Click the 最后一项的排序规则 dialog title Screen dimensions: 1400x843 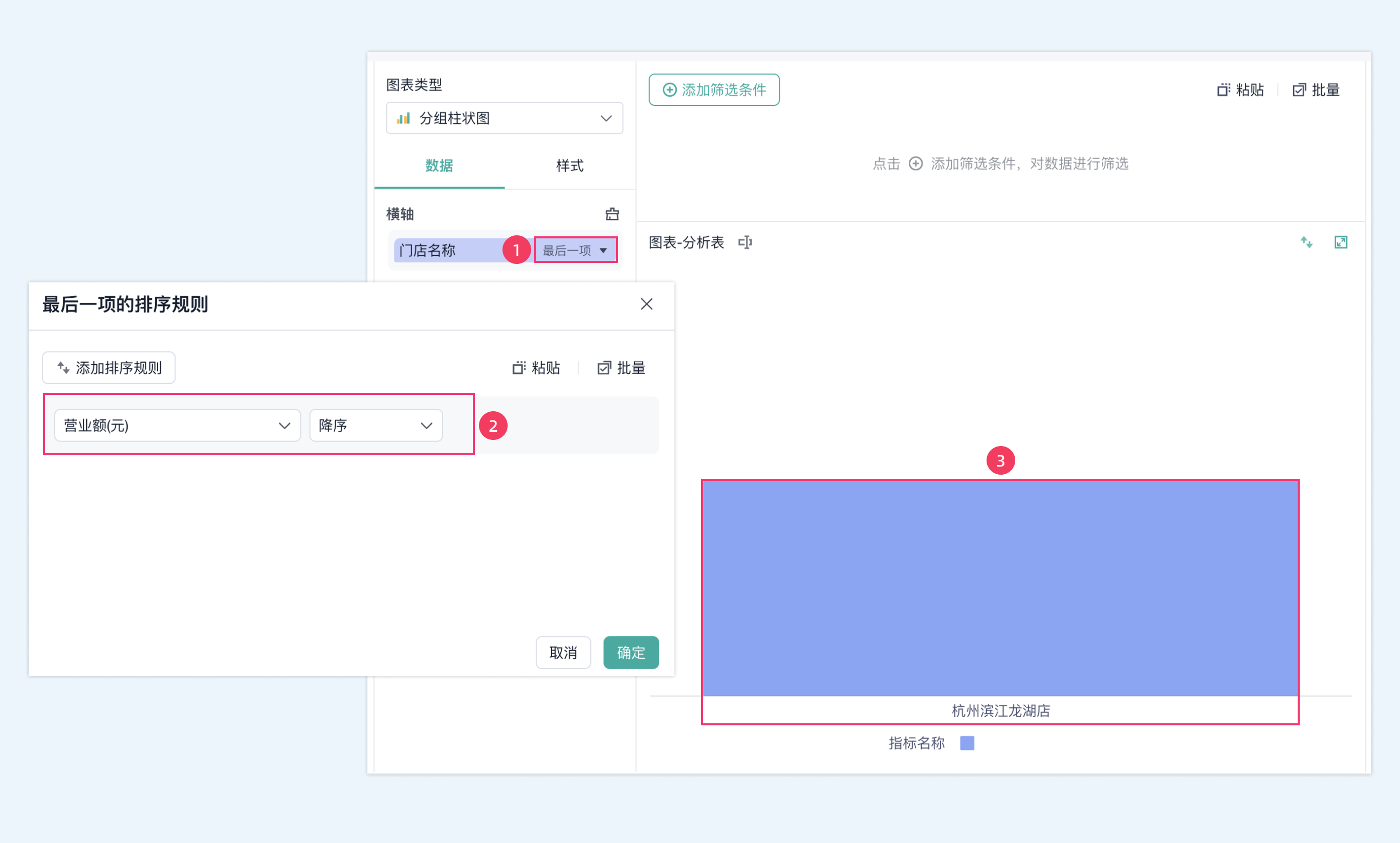coord(125,304)
